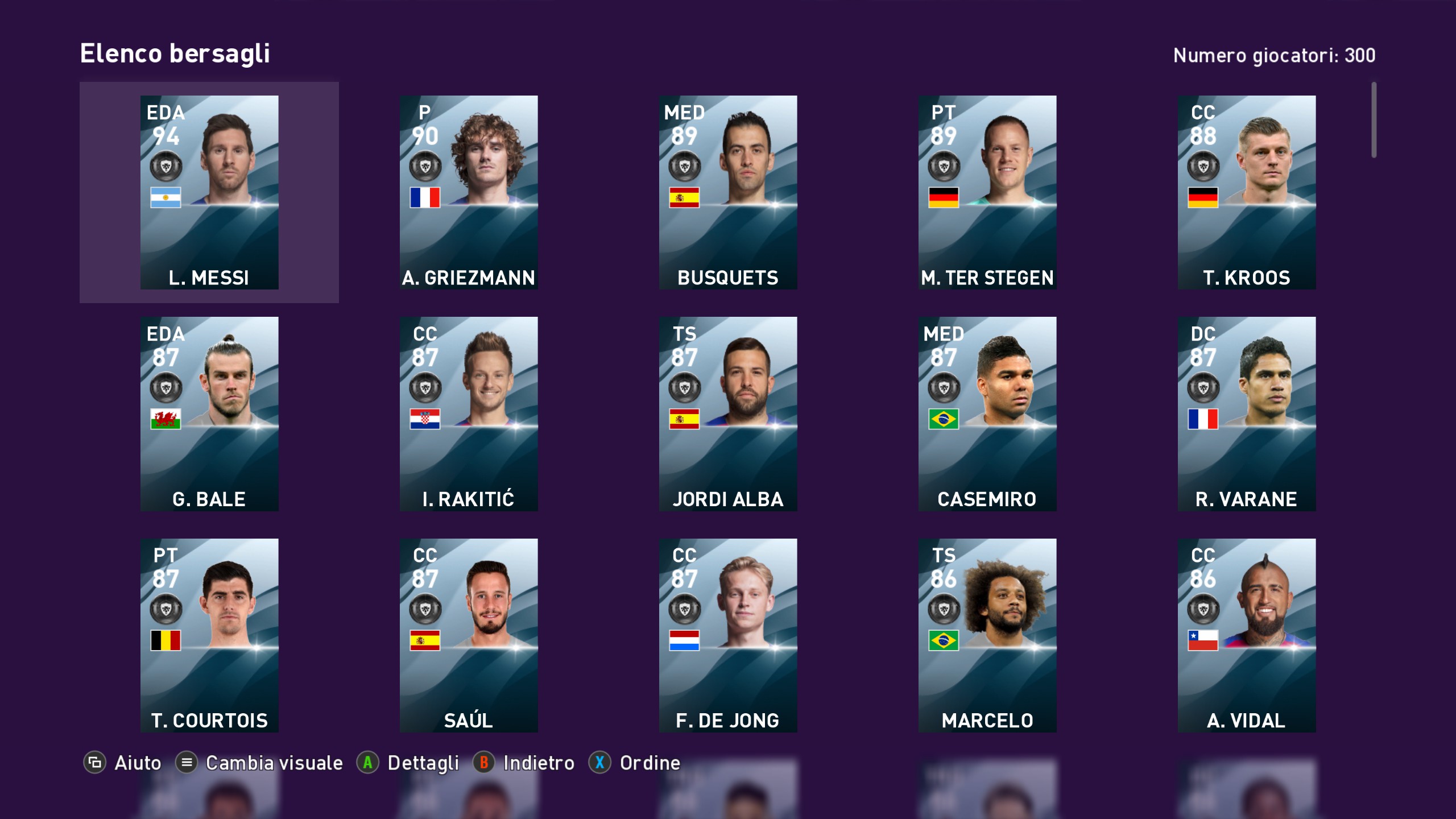Click the menu icon beside Cambia visuale
Image resolution: width=1456 pixels, height=819 pixels.
tap(187, 763)
